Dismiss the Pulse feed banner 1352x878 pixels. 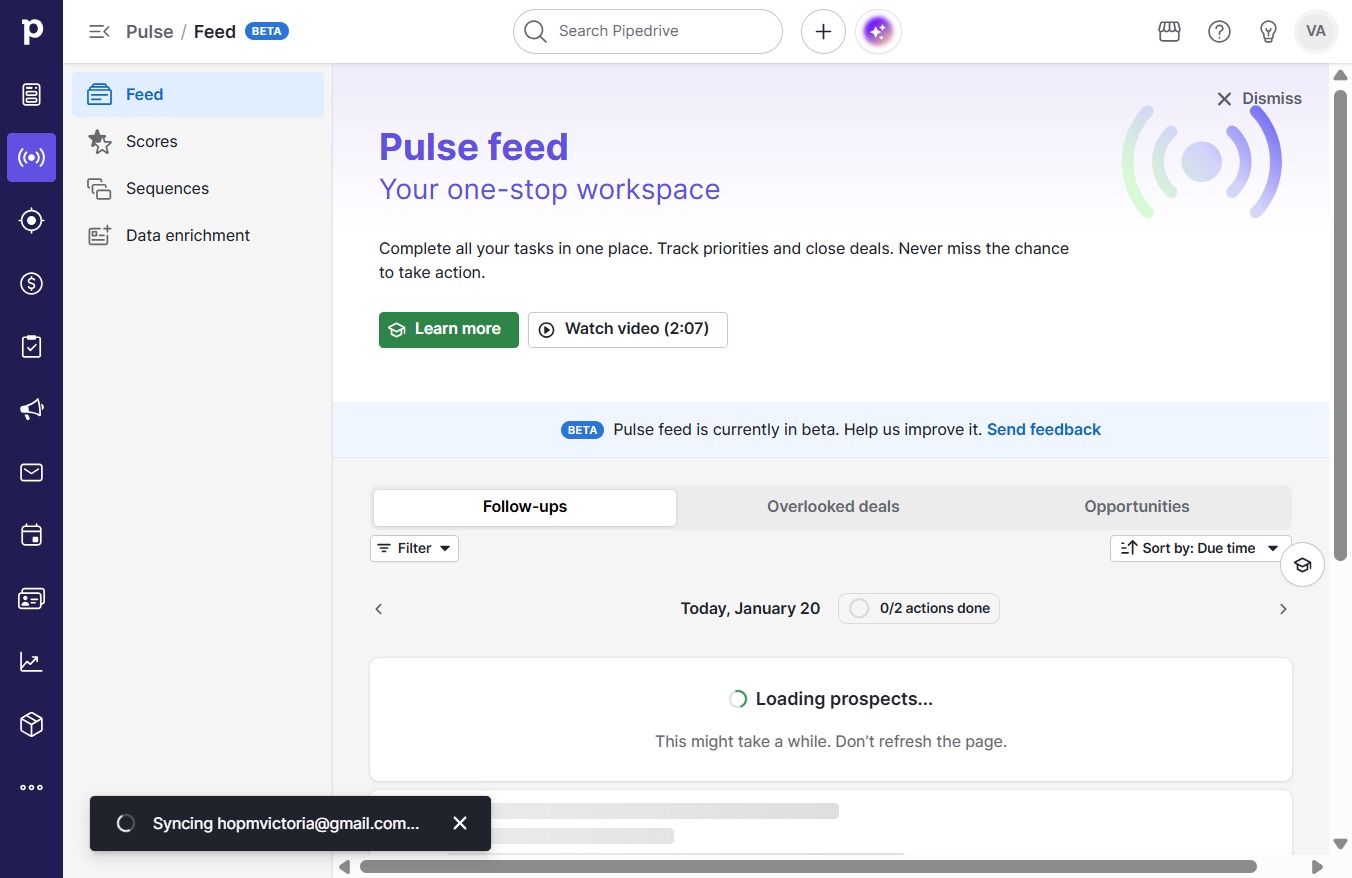click(1259, 99)
